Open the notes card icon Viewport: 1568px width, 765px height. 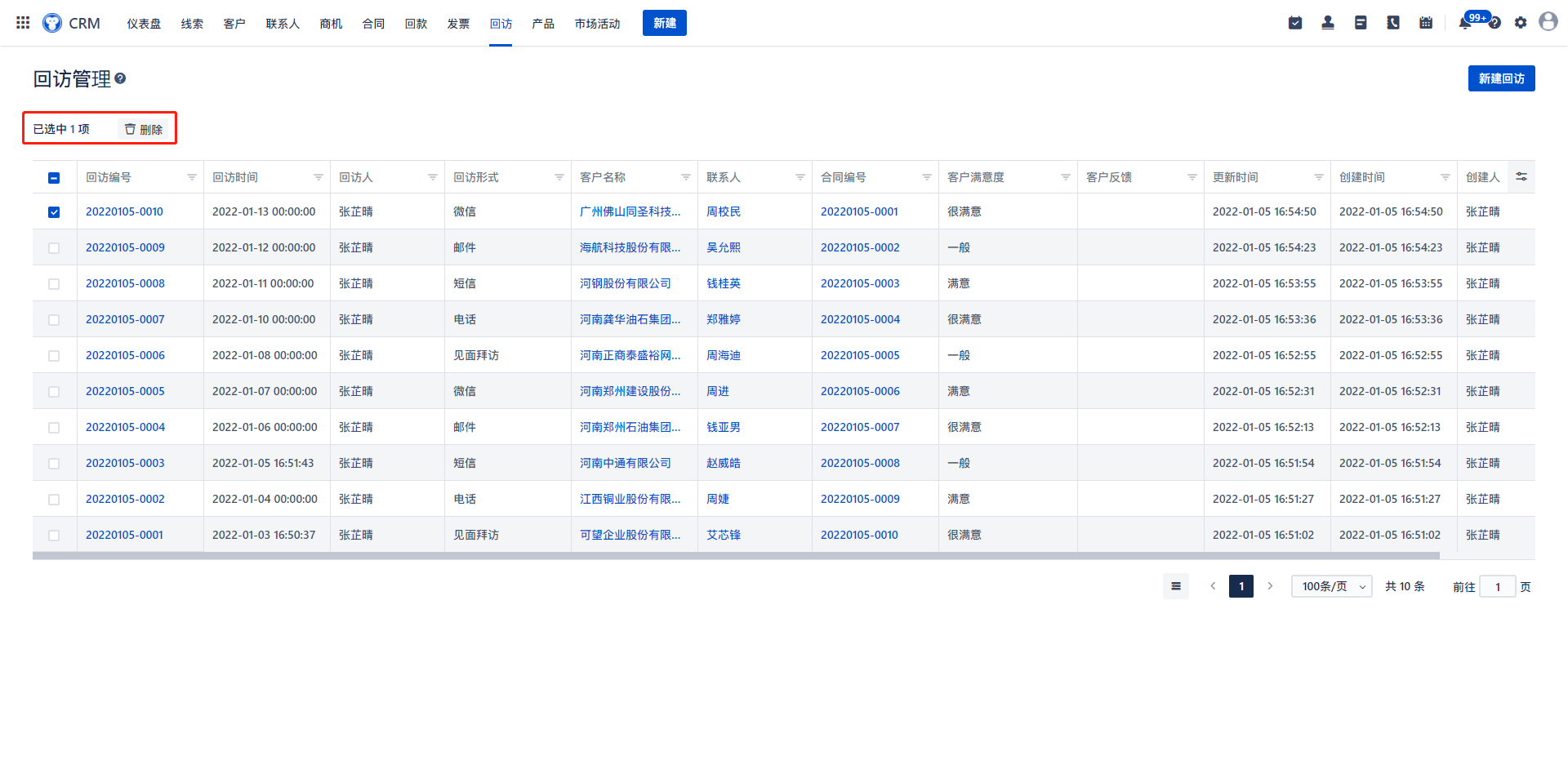tap(1361, 23)
